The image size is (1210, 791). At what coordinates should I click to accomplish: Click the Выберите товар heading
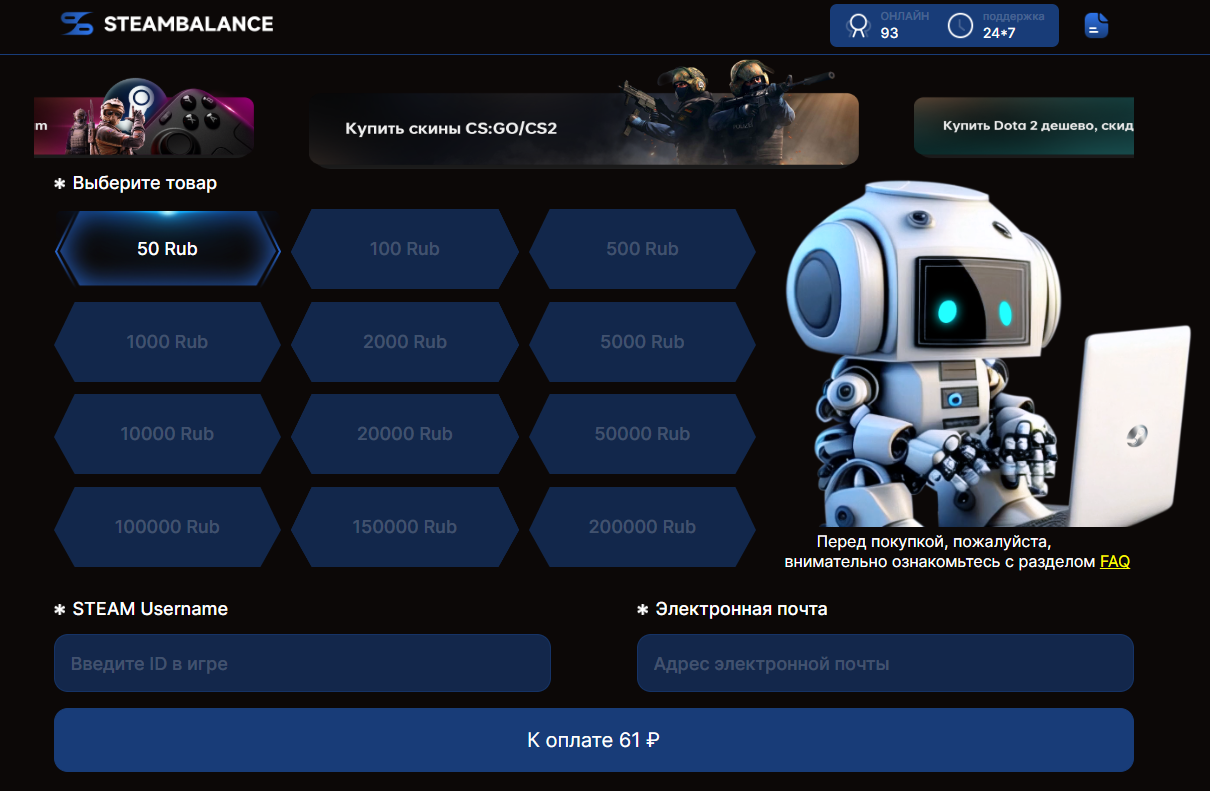pyautogui.click(x=144, y=183)
